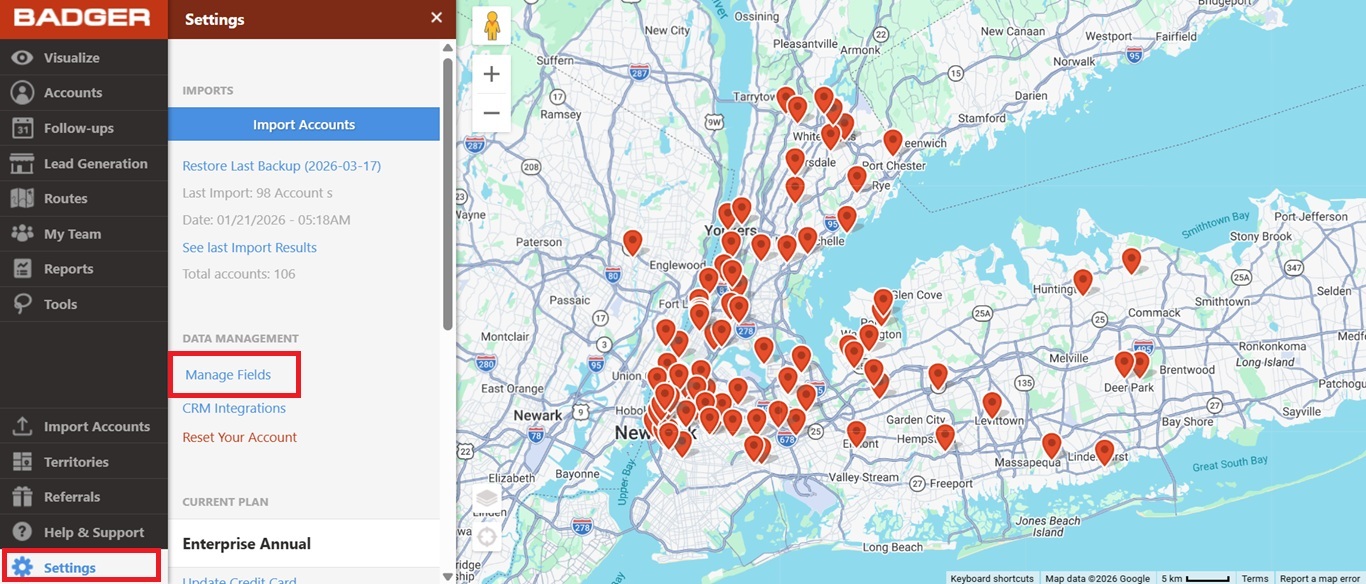The height and width of the screenshot is (584, 1366).
Task: Zoom out the map with minus button
Action: pos(491,113)
